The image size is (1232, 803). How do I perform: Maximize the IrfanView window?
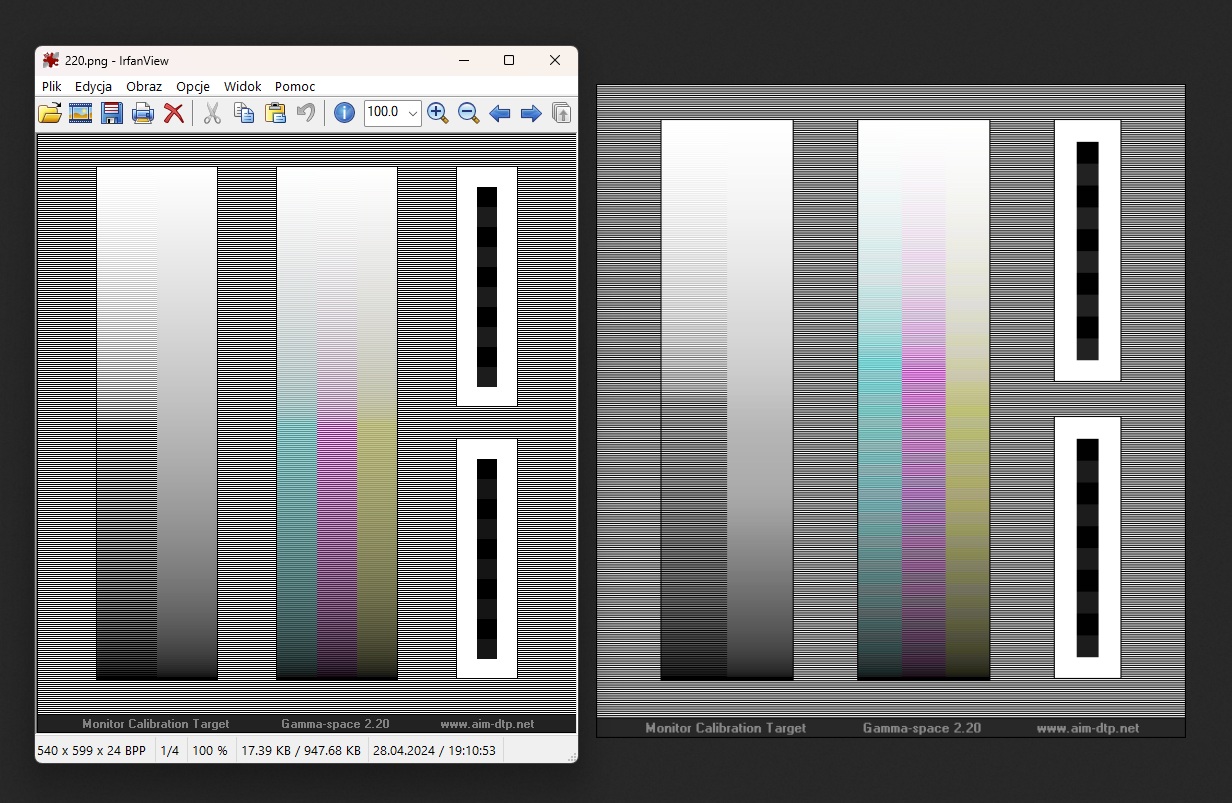[509, 60]
